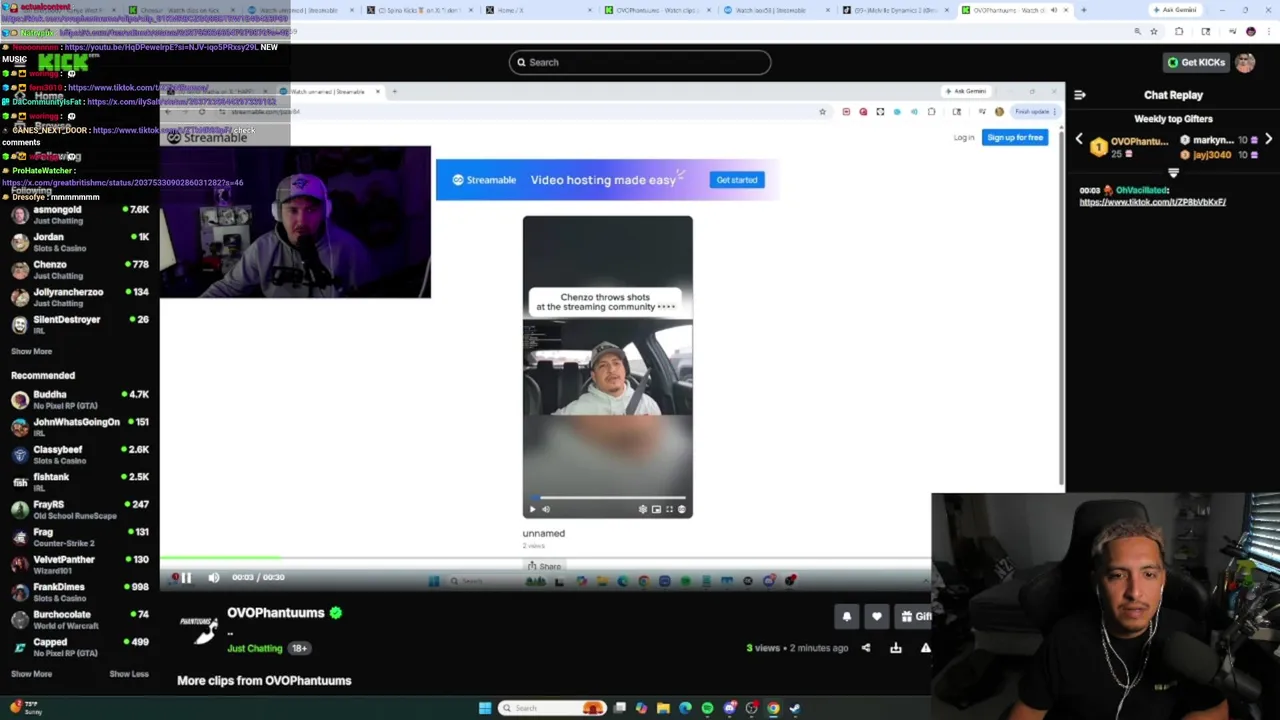Enter fullscreen on Streamable player
Screen dimensions: 1280x720
(669, 509)
